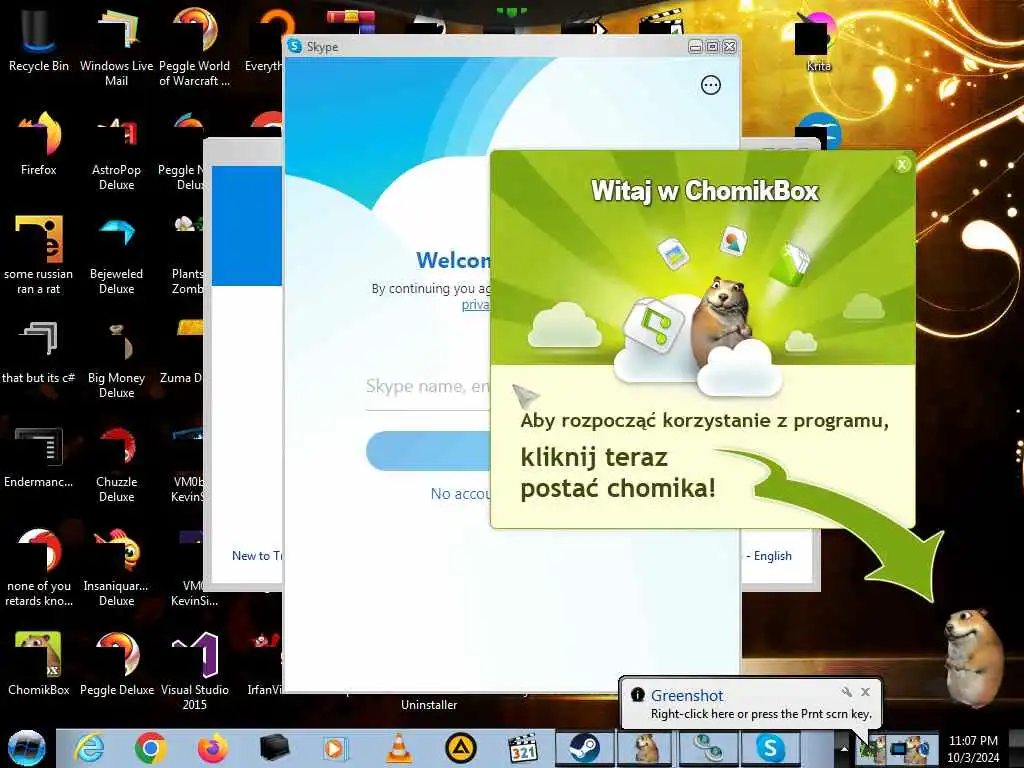Click the Greenshot notification title
This screenshot has width=1024, height=768.
[x=687, y=696]
